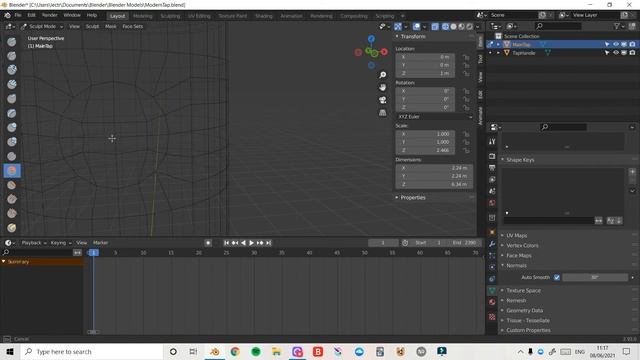Click the timeline editor type clock icon
640x360 pixels.
pyautogui.click(x=9, y=243)
